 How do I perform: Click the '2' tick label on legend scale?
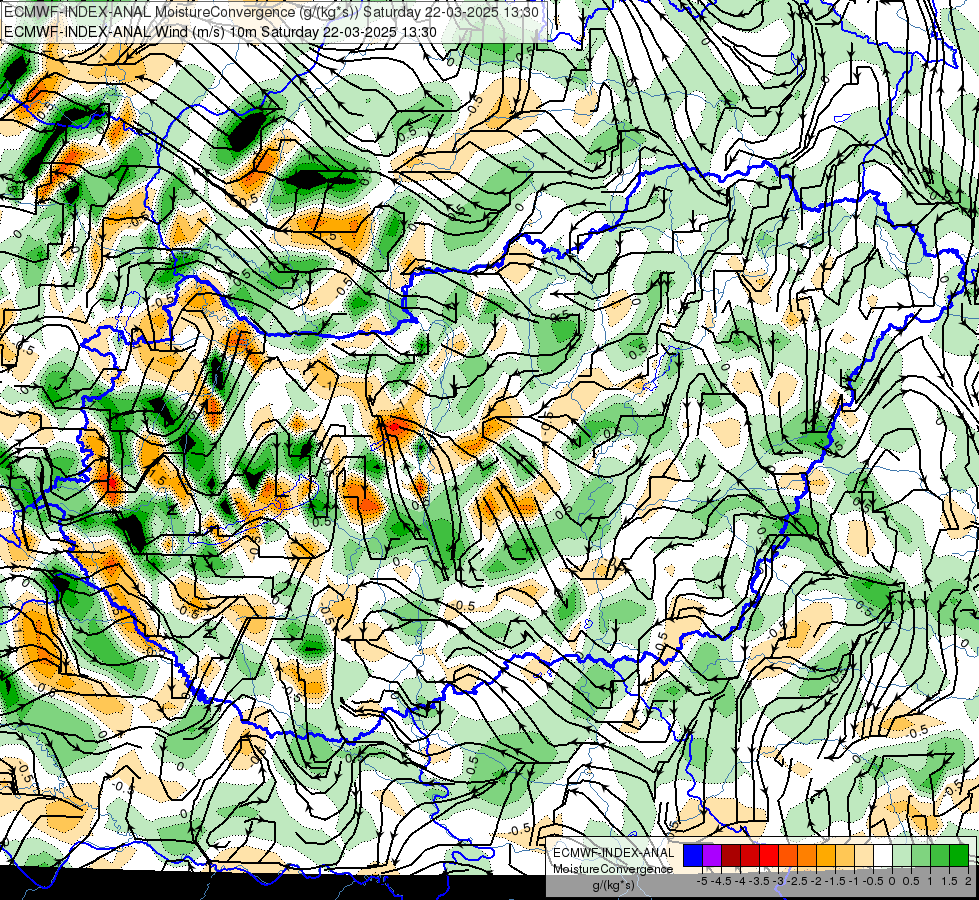[968, 881]
